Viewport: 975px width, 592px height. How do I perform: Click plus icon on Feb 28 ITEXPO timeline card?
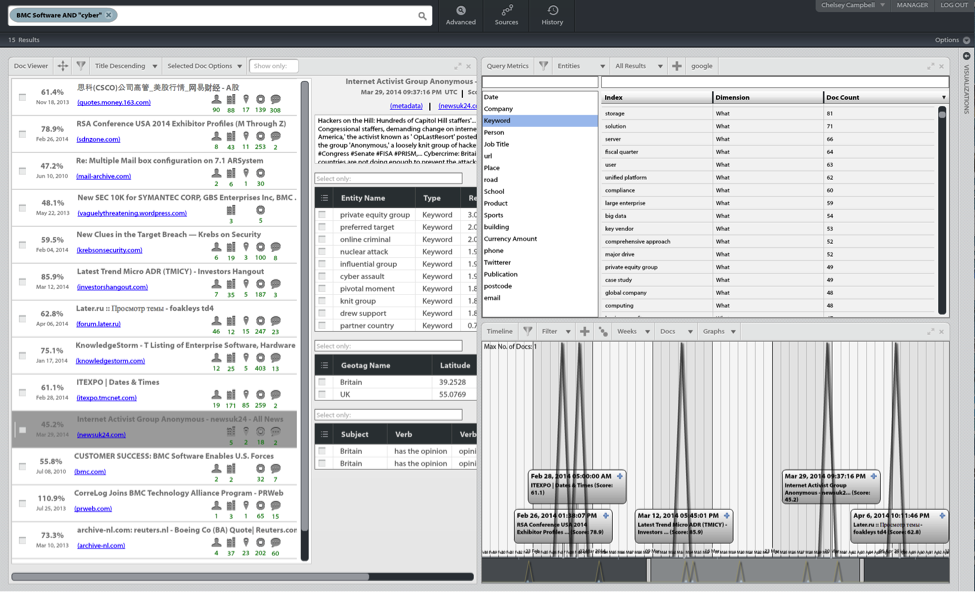tap(620, 476)
